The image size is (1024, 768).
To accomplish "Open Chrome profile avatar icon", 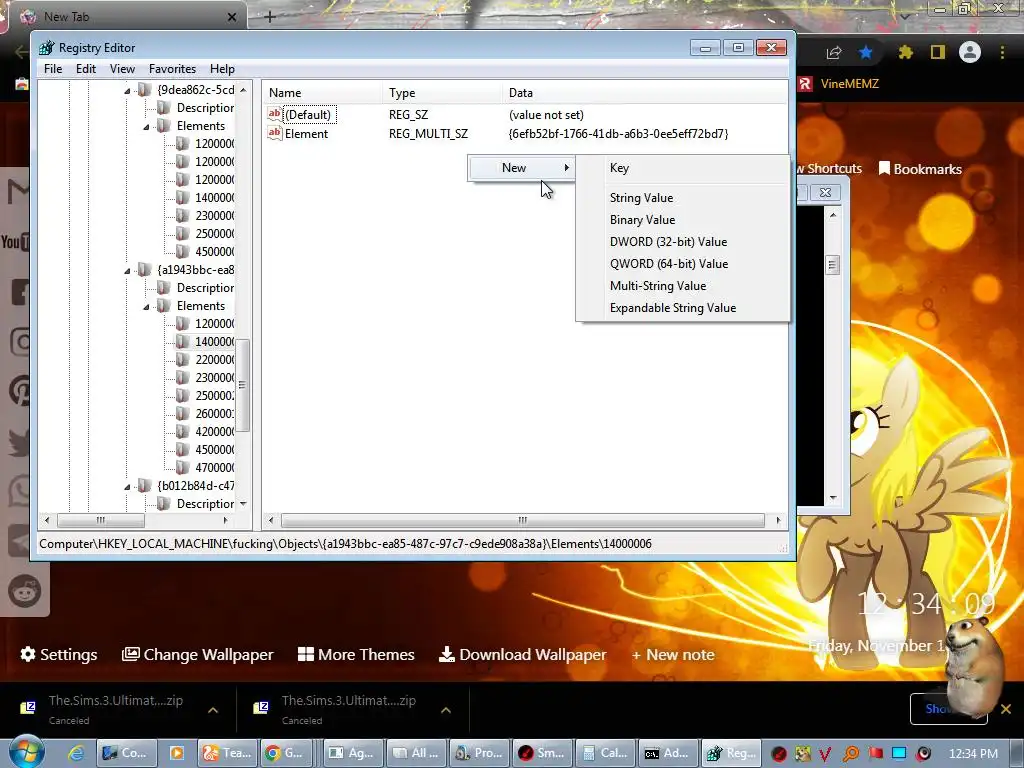I will [x=970, y=52].
